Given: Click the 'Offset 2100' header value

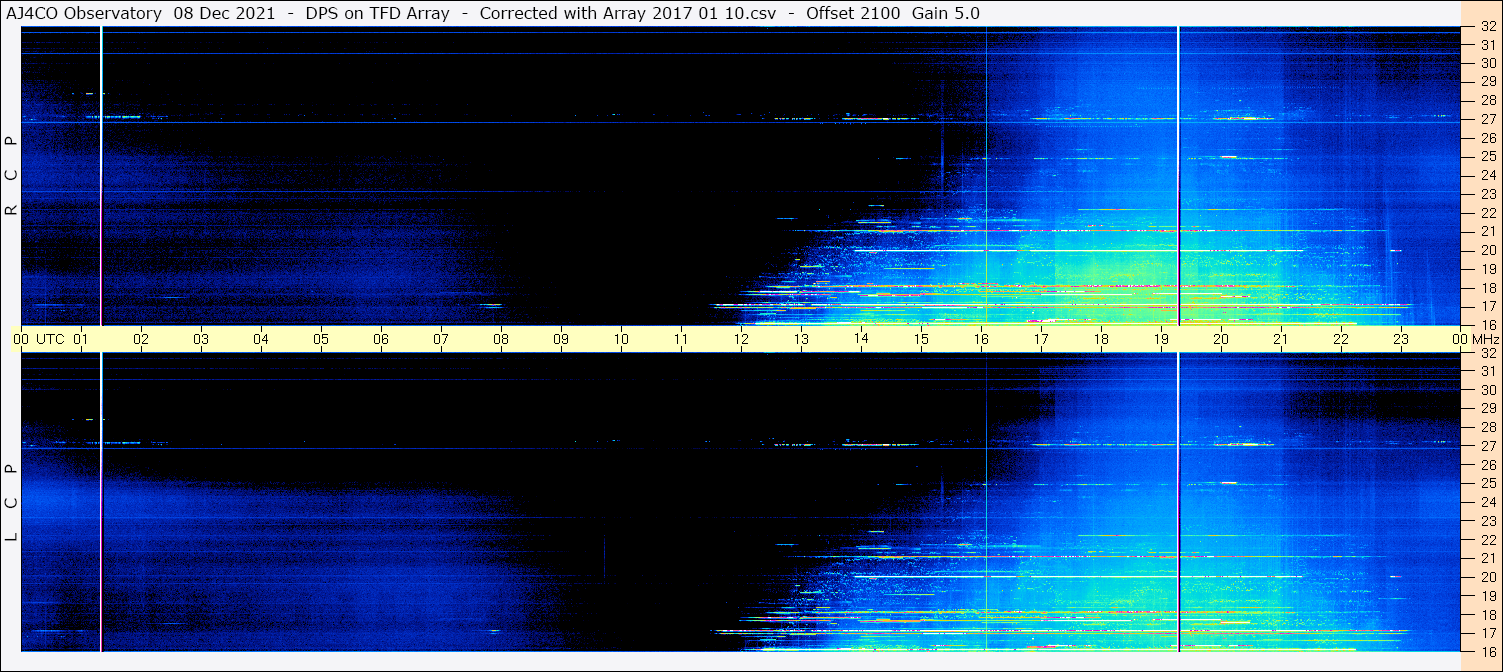Looking at the screenshot, I should click(851, 14).
